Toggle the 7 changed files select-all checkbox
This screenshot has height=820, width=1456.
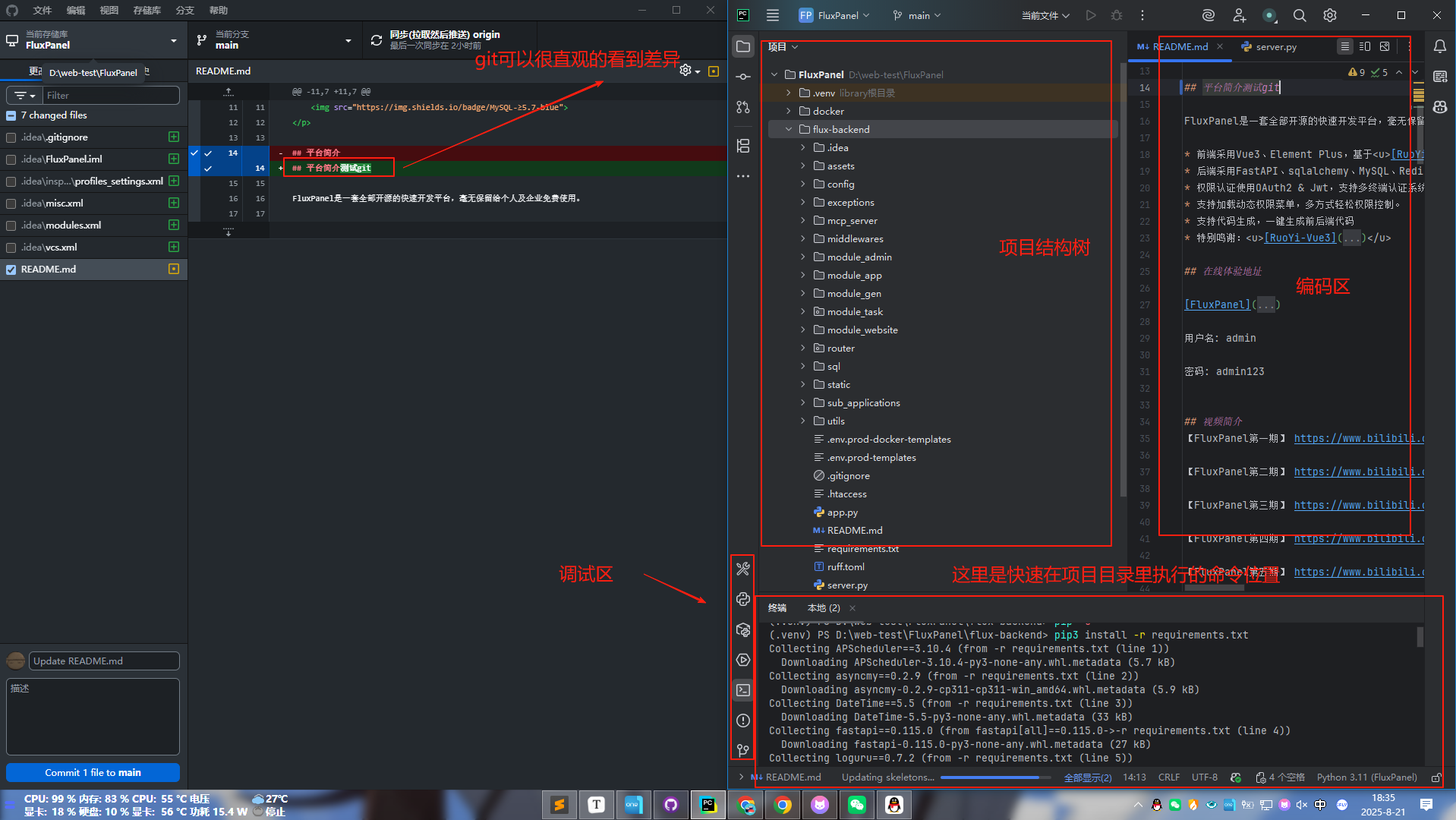[x=11, y=115]
